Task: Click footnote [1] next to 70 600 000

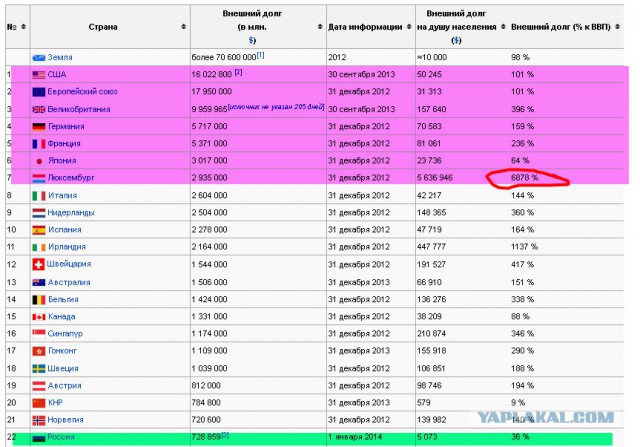Action: (261, 56)
